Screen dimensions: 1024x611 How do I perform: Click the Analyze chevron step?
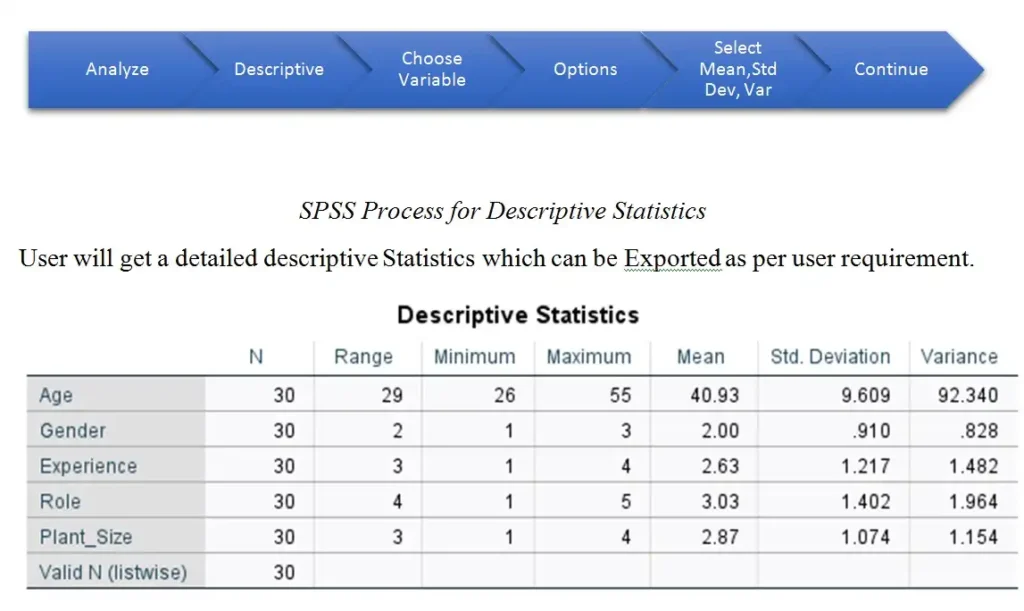(x=117, y=69)
